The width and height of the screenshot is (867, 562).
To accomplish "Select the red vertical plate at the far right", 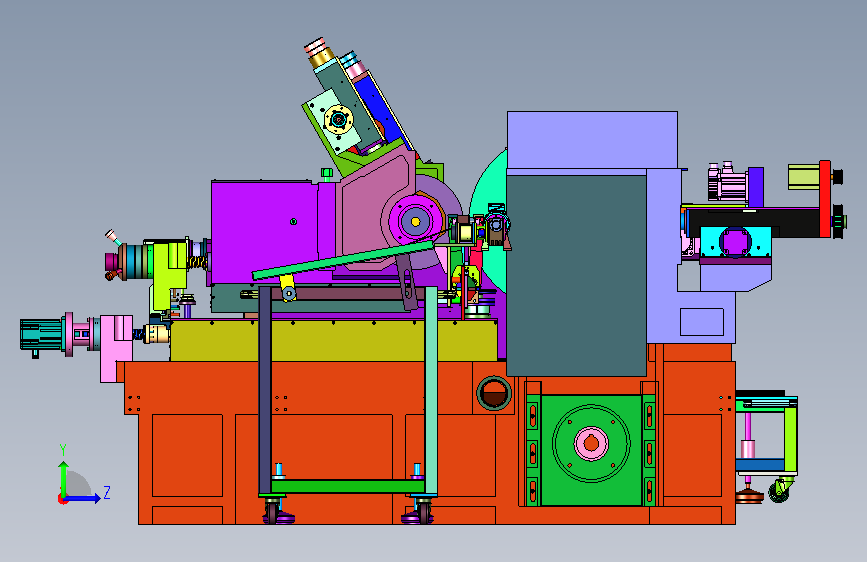I will pyautogui.click(x=825, y=199).
